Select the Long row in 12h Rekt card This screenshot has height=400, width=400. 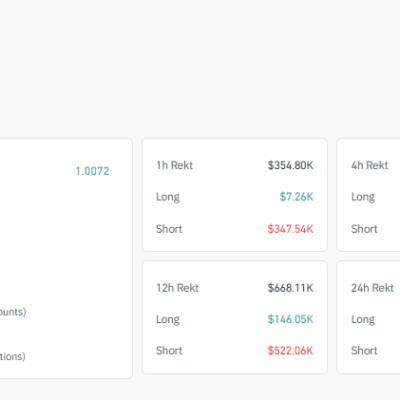click(235, 319)
